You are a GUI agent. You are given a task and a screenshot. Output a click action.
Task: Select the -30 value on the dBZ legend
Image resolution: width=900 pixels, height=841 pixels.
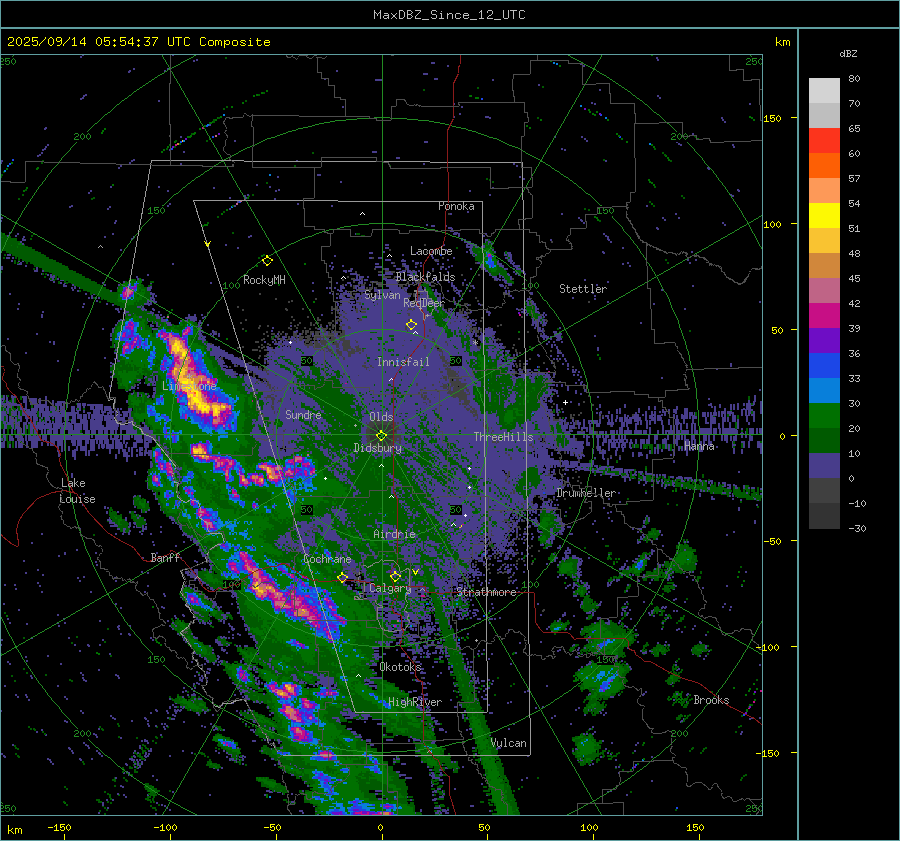857,528
